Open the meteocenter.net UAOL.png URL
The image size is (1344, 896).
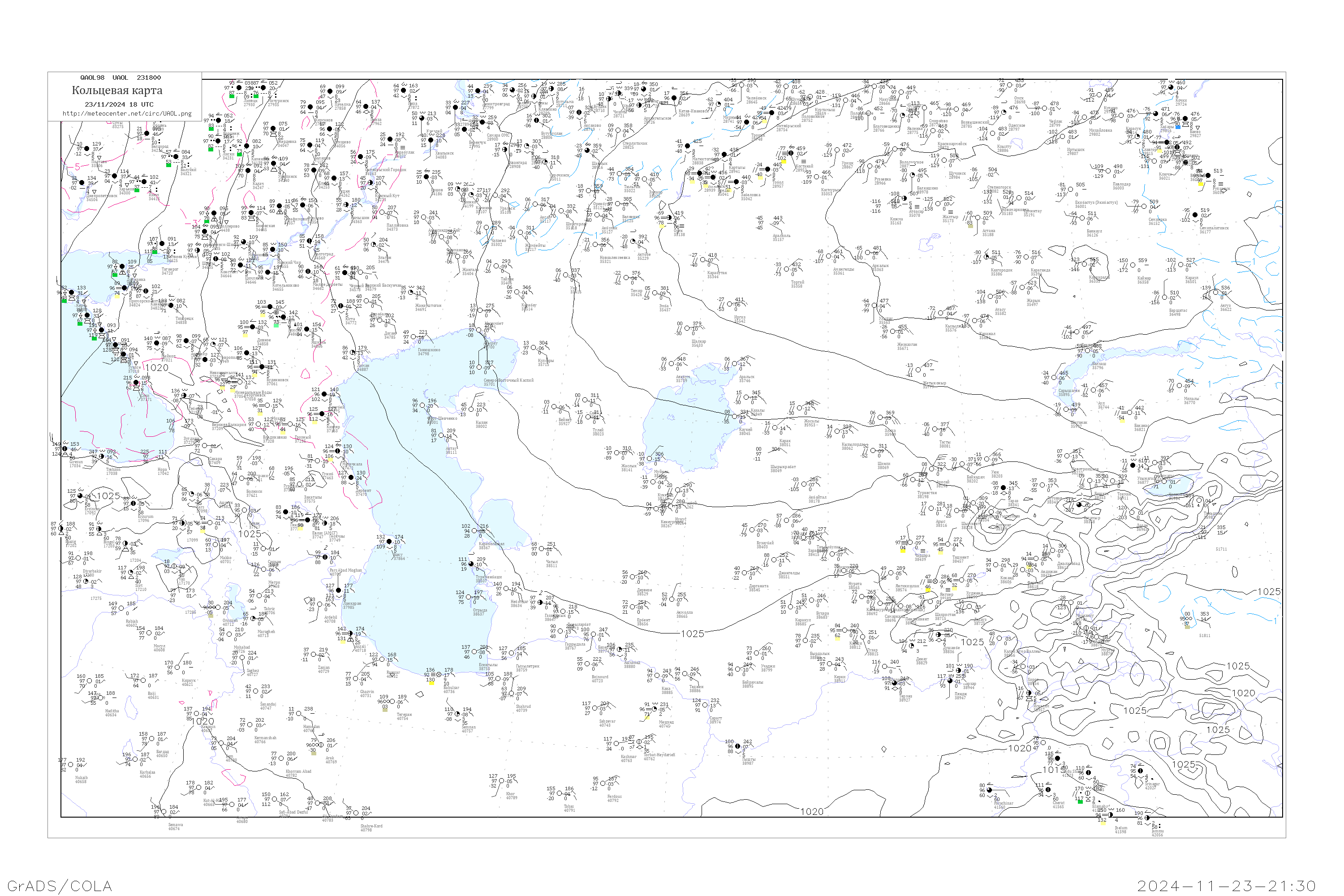click(126, 114)
